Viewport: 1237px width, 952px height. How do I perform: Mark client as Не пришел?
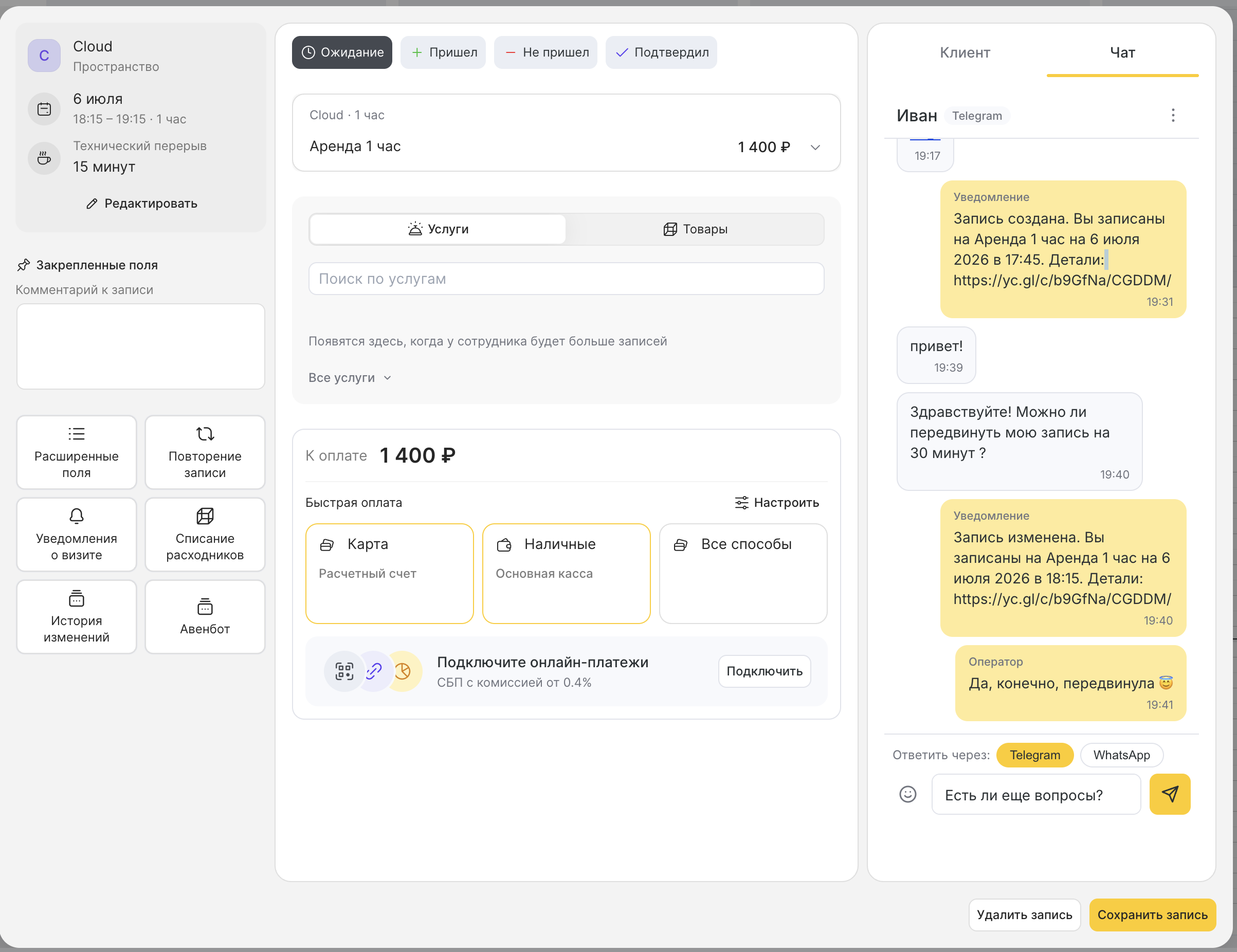point(545,52)
